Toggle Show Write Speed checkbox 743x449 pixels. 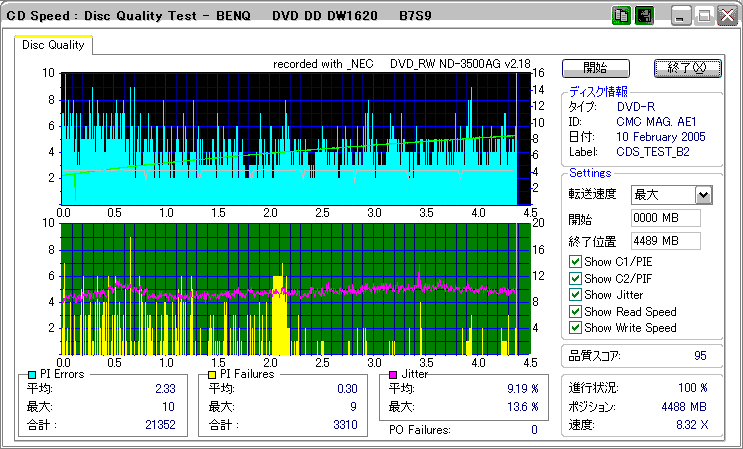tap(575, 328)
